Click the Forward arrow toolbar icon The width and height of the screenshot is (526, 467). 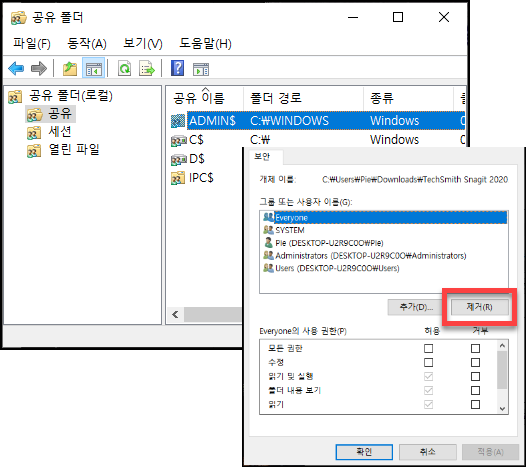point(39,68)
